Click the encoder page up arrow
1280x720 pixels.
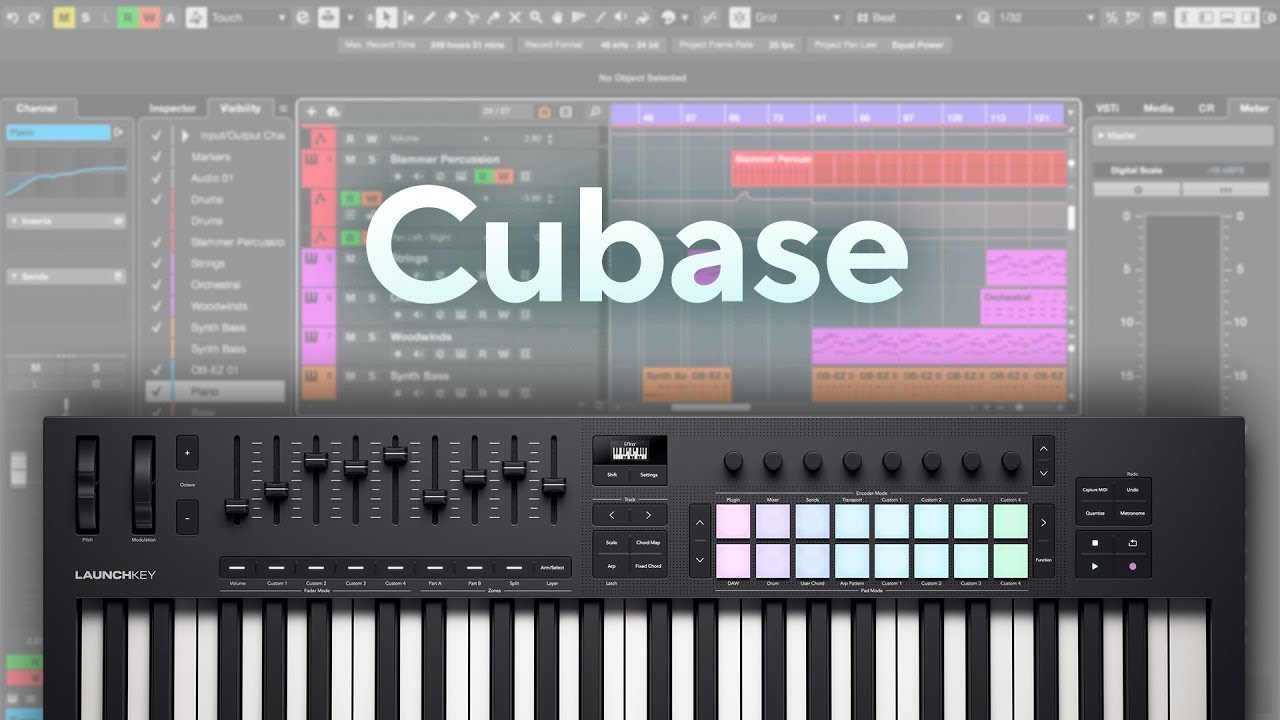tap(1043, 449)
